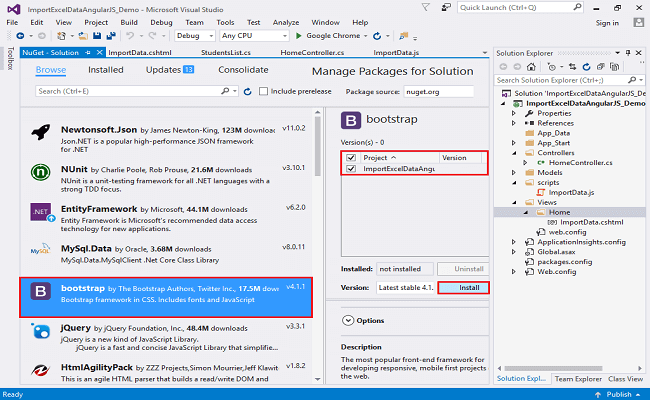The image size is (650, 400).
Task: Click the search magnifier in package search box
Action: 225,91
